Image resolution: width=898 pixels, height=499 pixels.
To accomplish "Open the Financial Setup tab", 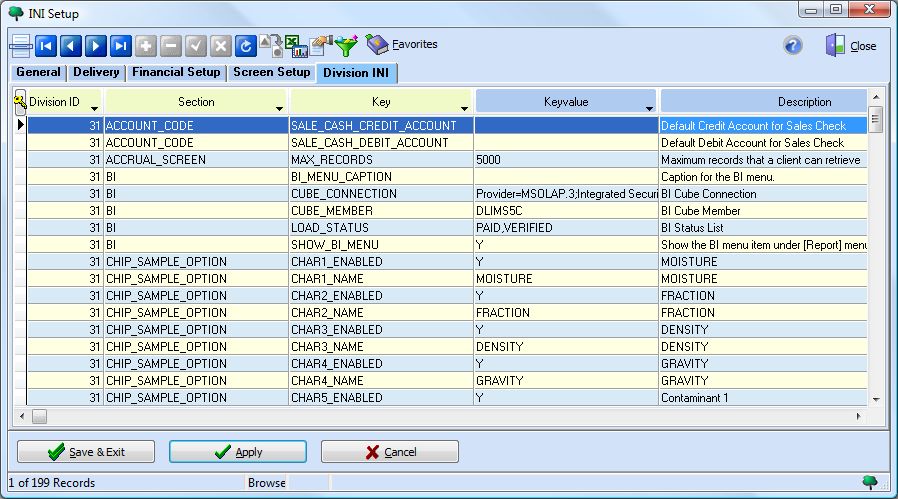I will 176,73.
